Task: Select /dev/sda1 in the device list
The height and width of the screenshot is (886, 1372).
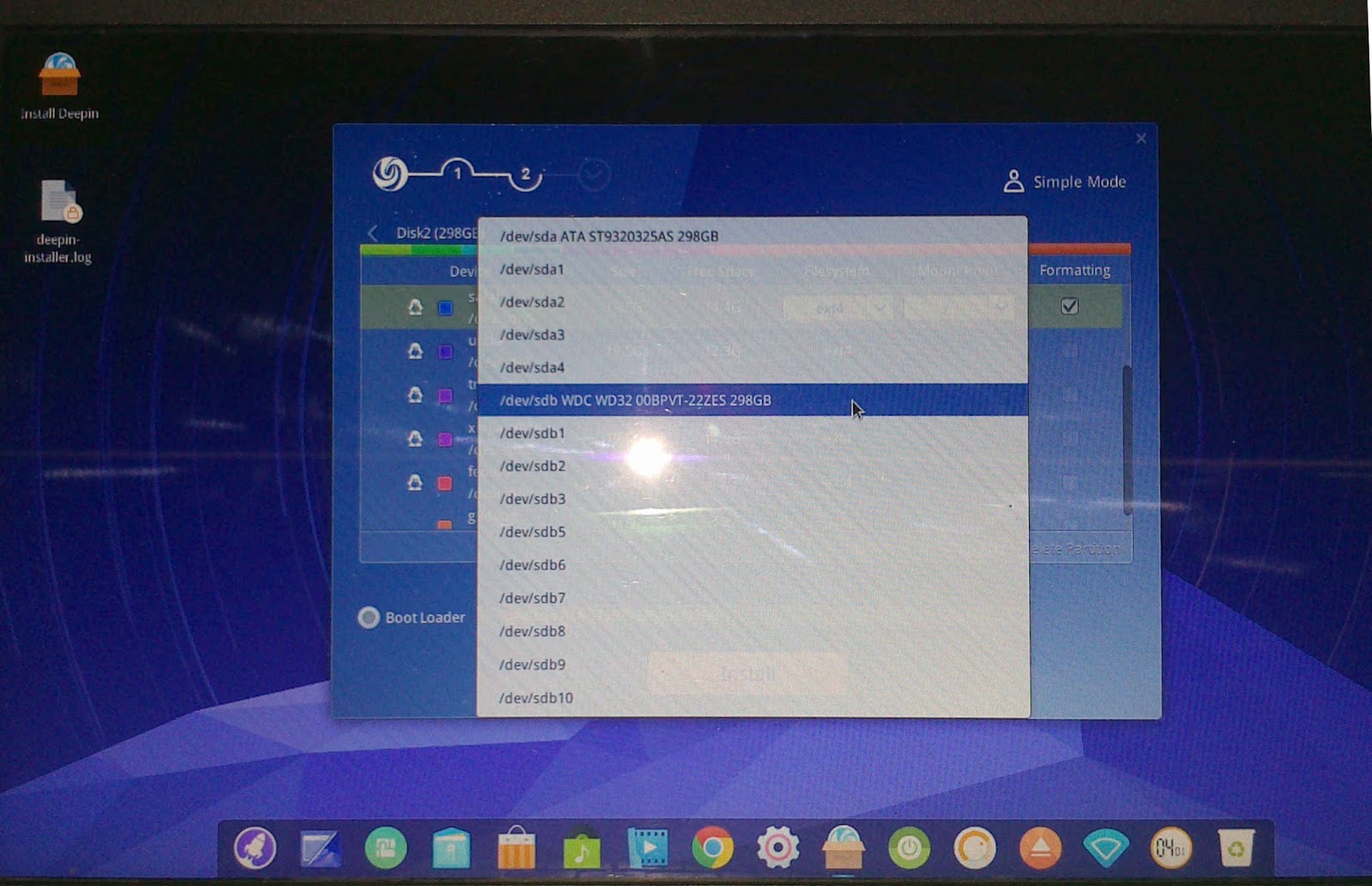Action: (753, 268)
